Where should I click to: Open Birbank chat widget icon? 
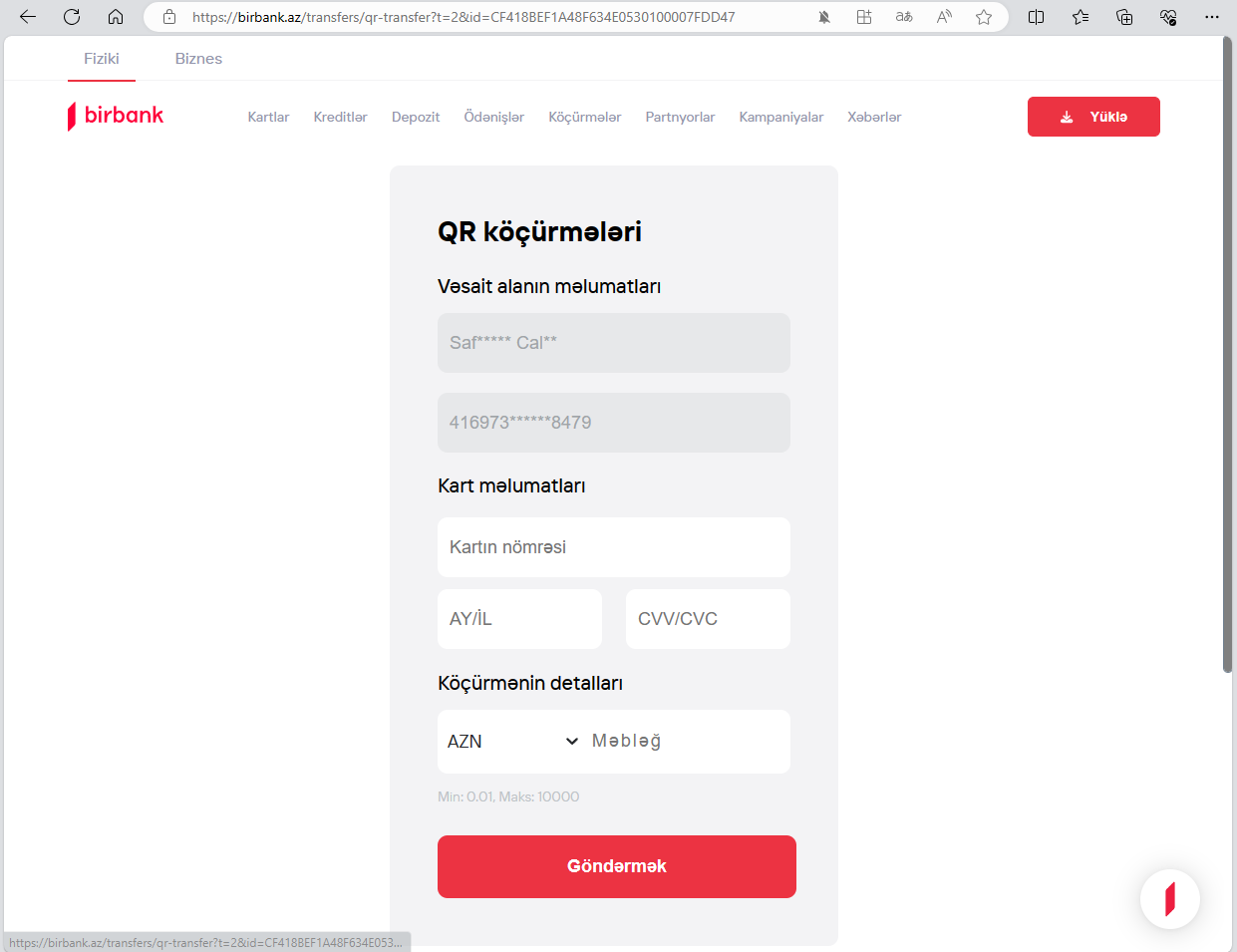(x=1169, y=898)
